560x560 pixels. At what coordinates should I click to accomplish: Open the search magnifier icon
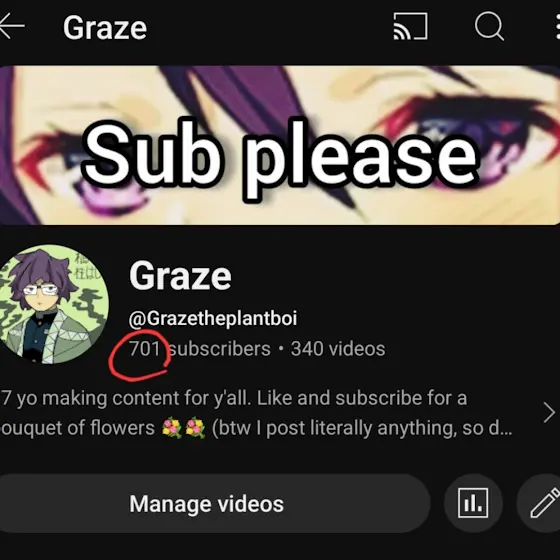point(489,26)
